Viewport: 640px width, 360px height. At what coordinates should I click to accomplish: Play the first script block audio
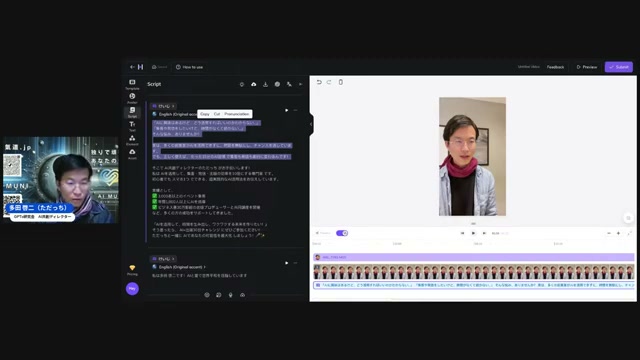click(x=287, y=110)
